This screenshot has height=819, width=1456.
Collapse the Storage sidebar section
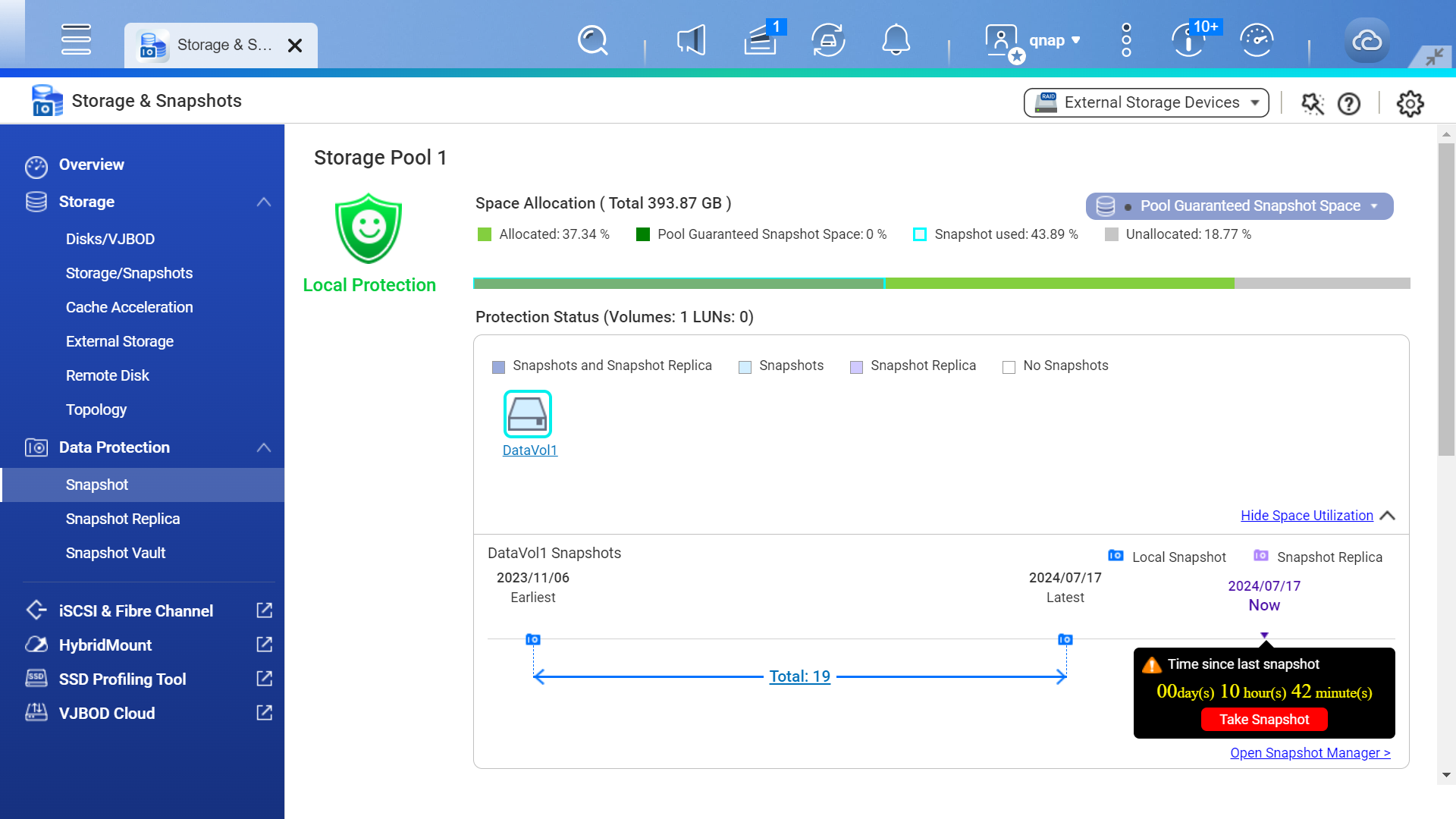click(x=264, y=202)
